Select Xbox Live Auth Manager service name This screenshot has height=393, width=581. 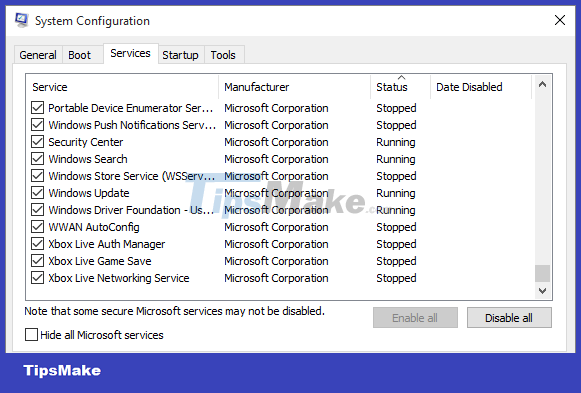pos(107,244)
